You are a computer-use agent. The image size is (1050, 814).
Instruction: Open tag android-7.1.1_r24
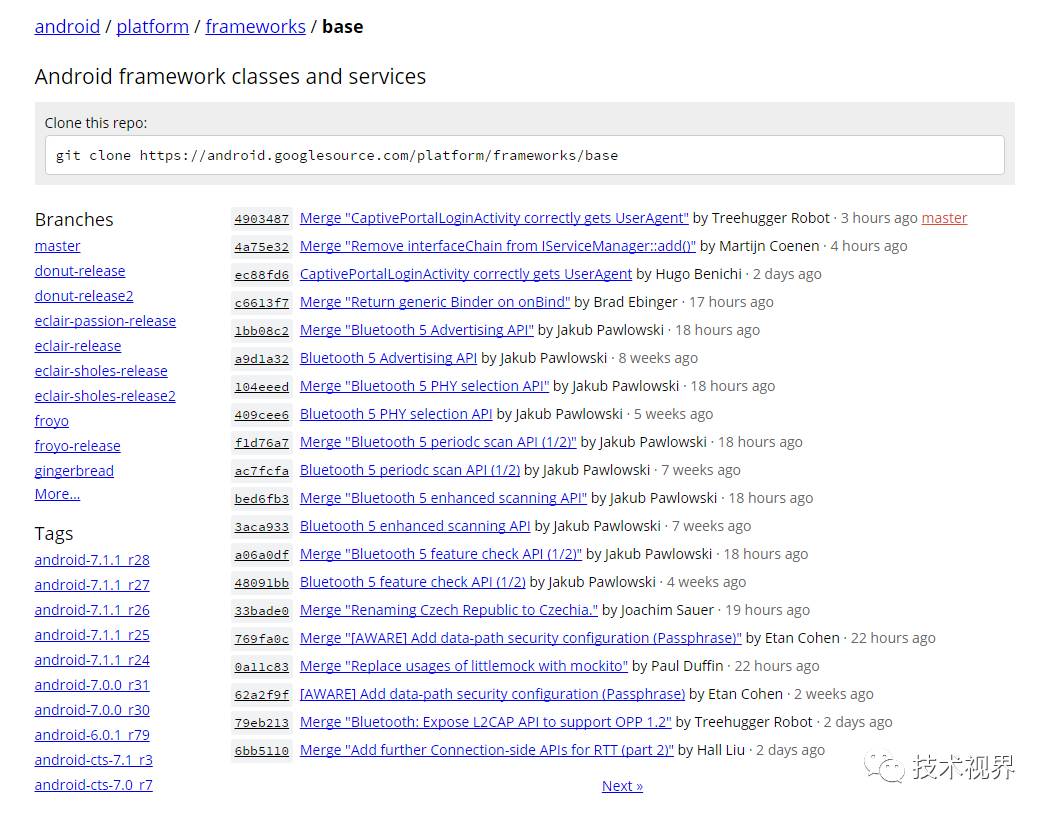point(92,660)
